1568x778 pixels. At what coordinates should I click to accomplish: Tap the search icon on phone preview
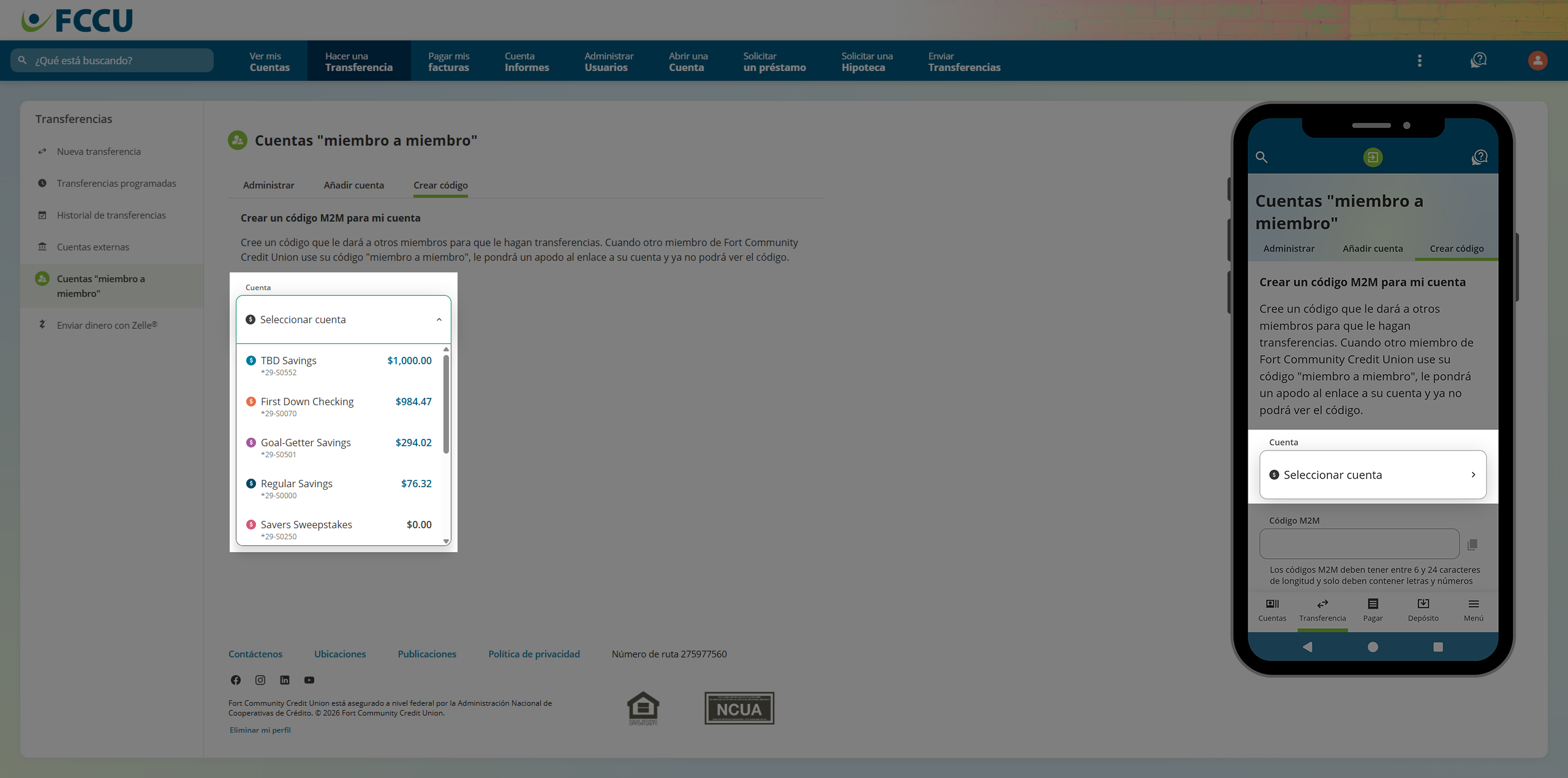[1261, 157]
